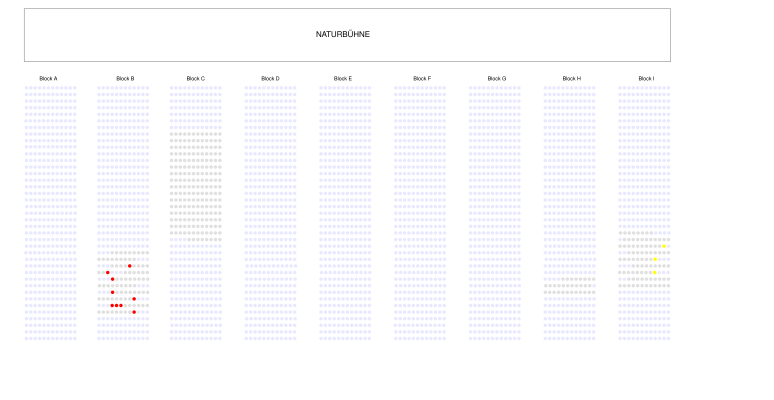Click the middle yellow seat in Block I
The width and height of the screenshot is (774, 400).
pyautogui.click(x=655, y=259)
